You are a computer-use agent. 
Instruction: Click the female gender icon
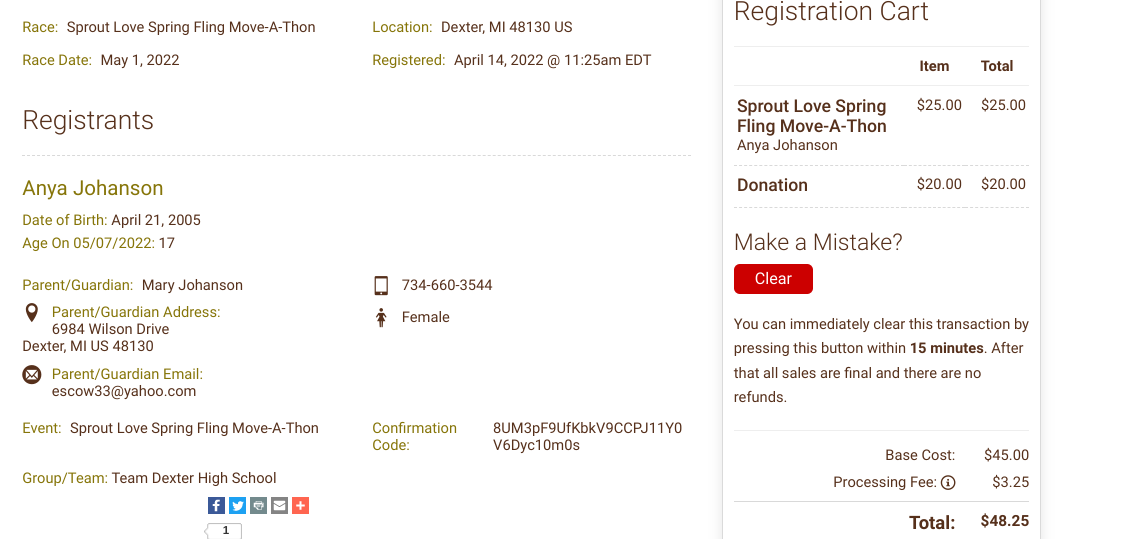click(x=381, y=318)
